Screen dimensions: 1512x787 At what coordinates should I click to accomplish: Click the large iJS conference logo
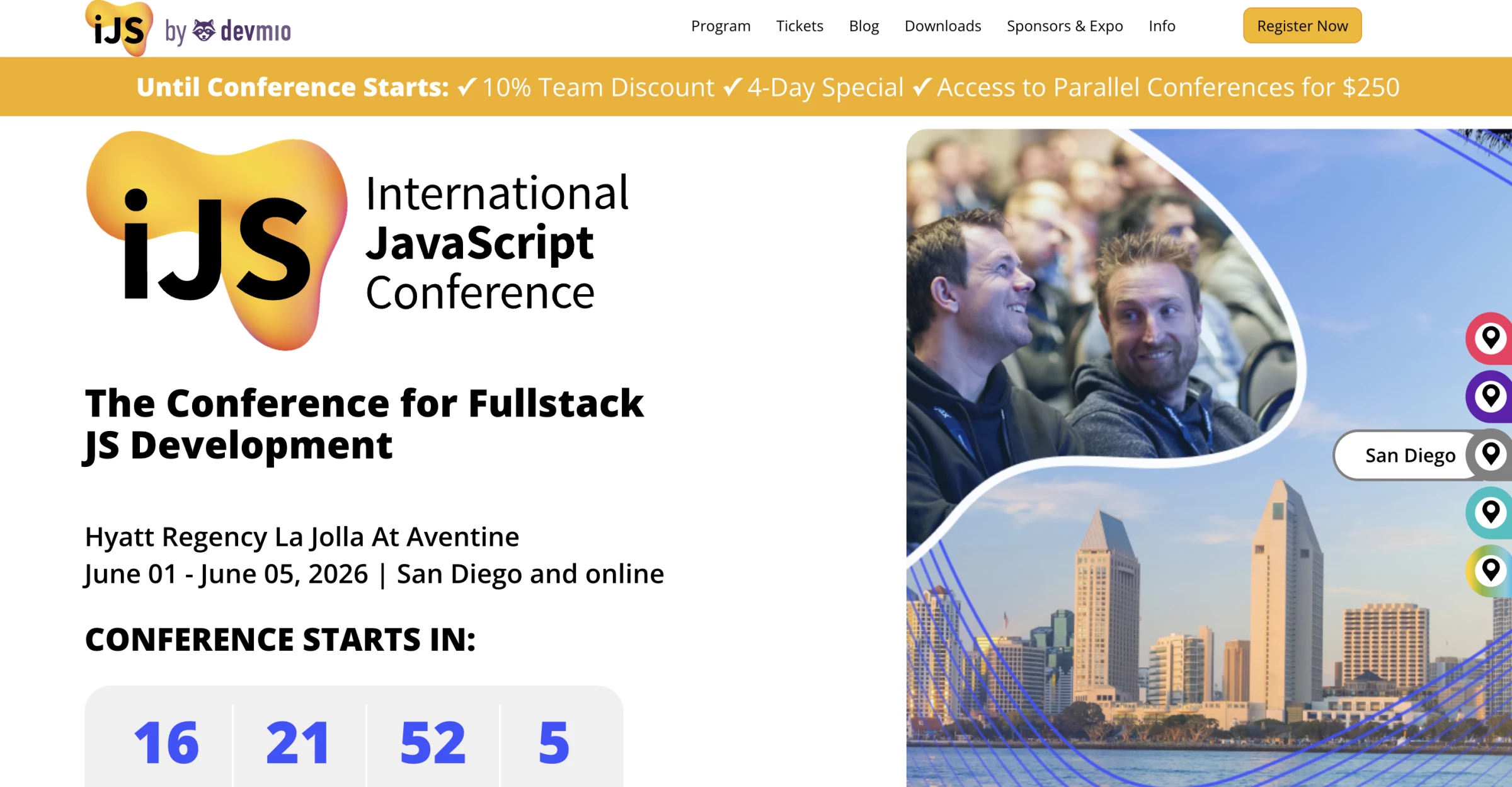(x=216, y=240)
